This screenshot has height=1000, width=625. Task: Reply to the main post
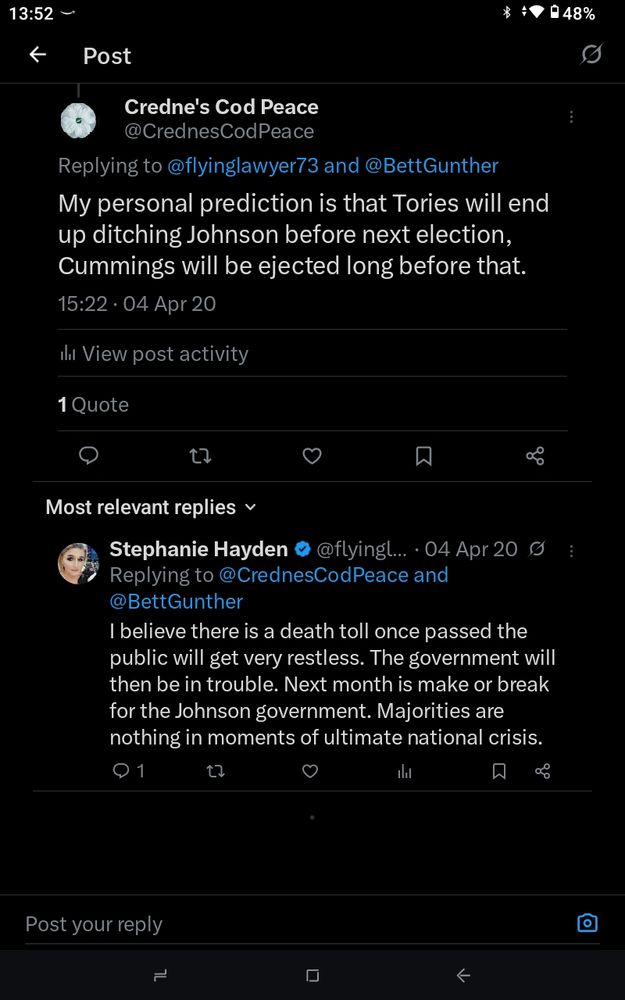pos(89,456)
